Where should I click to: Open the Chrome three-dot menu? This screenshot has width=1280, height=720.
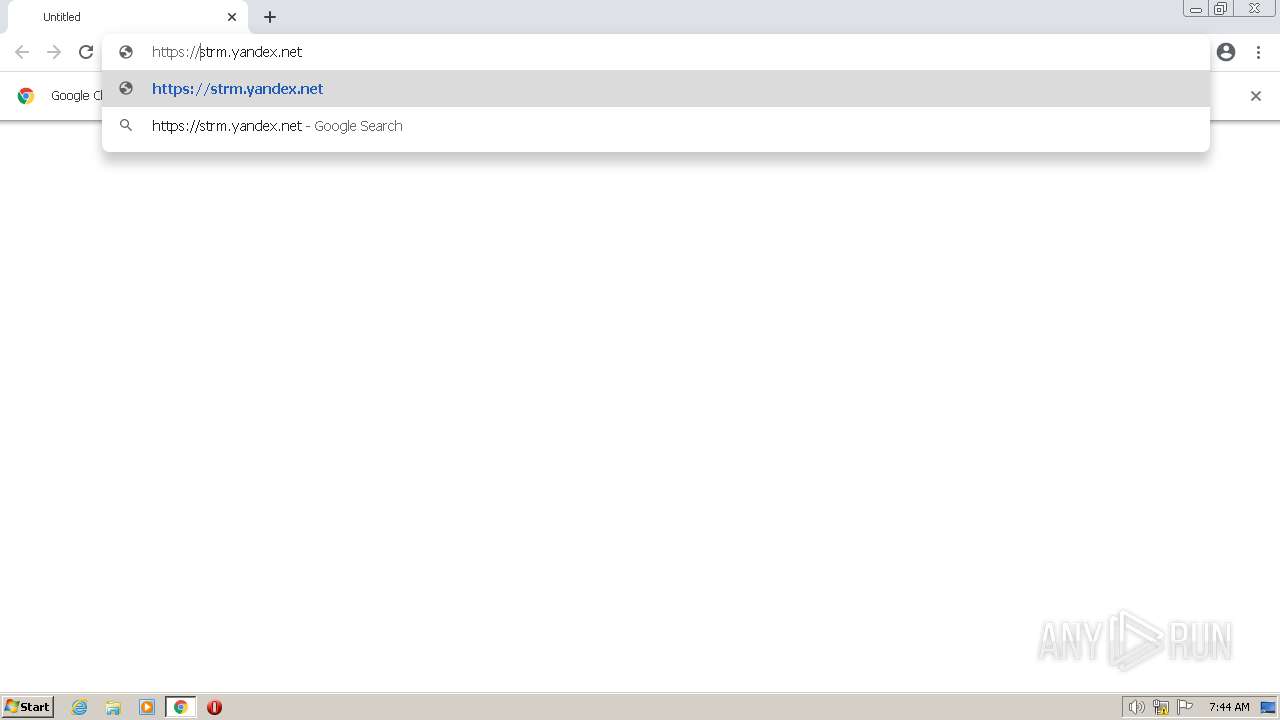coord(1258,52)
